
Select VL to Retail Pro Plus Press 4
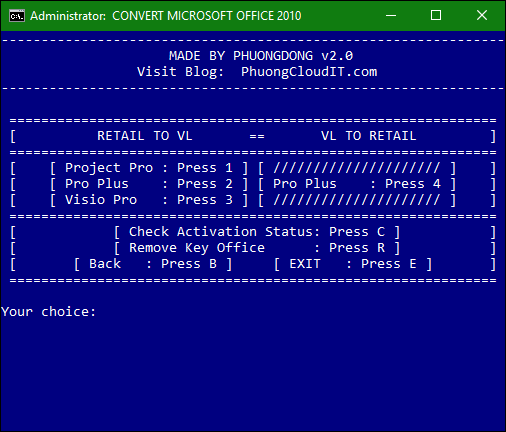[x=357, y=184]
